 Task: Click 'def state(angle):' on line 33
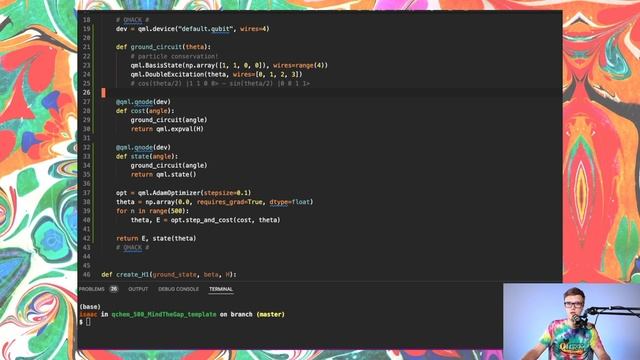point(147,156)
